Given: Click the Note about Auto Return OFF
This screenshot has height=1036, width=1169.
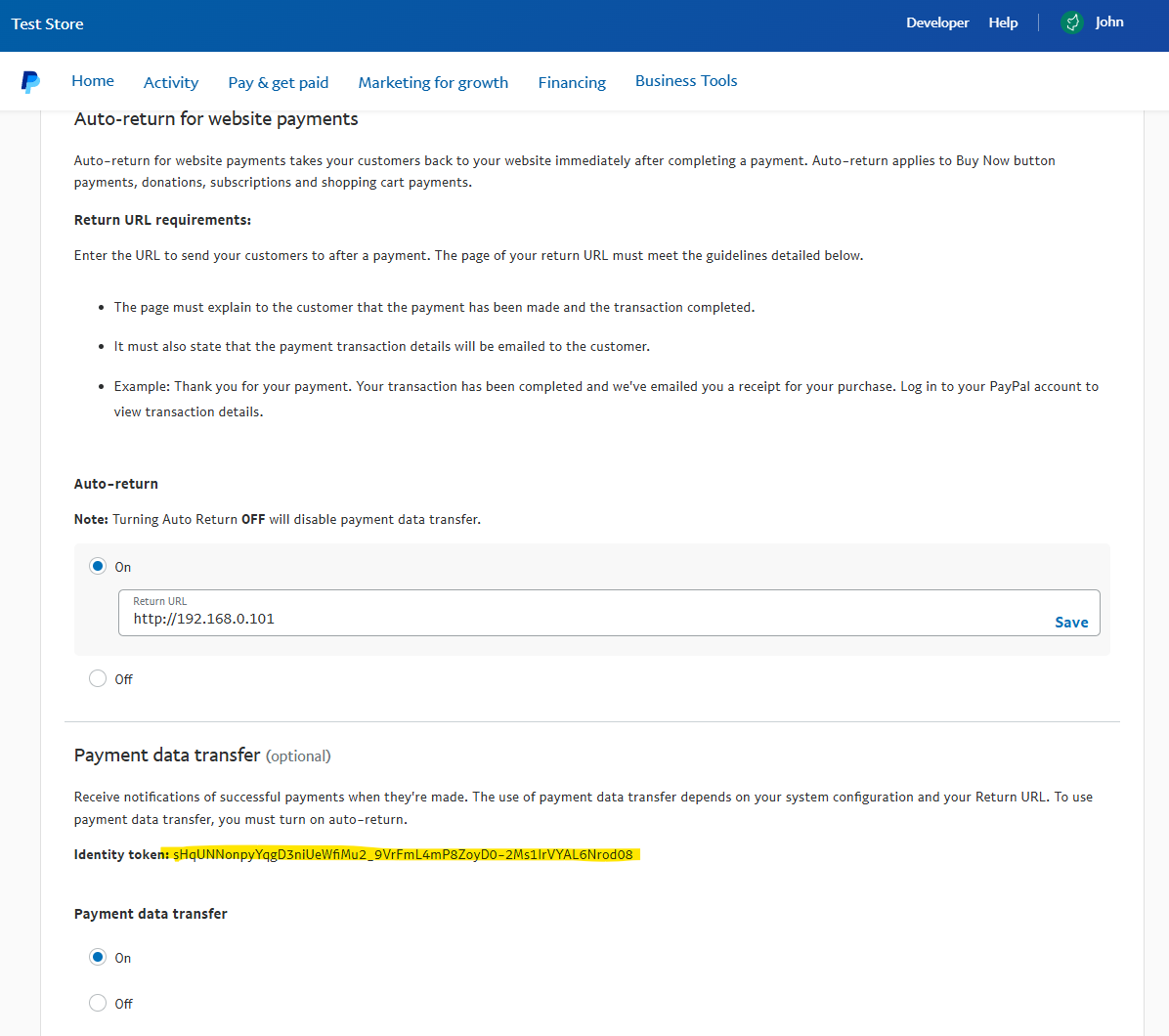Looking at the screenshot, I should (278, 519).
